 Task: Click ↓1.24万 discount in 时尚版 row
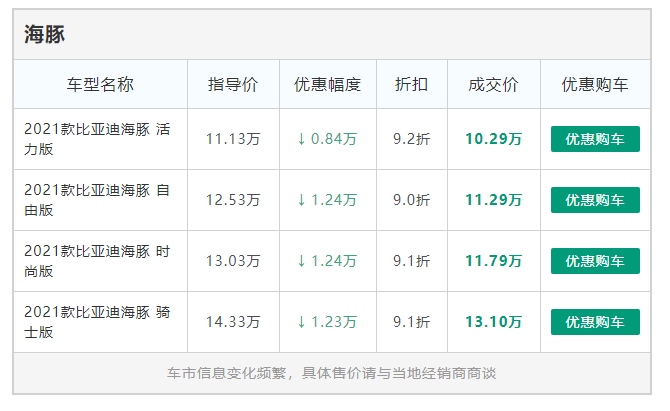(327, 261)
